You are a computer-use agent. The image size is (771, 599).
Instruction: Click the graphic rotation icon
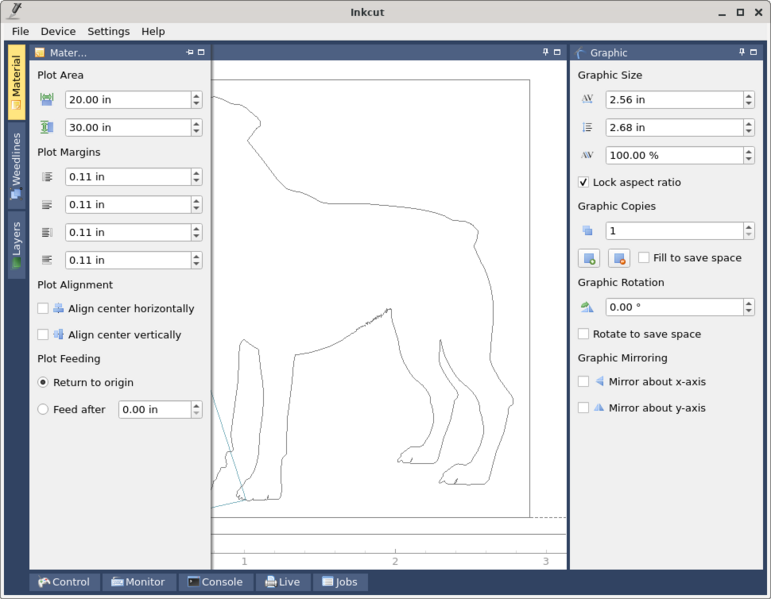(x=587, y=307)
